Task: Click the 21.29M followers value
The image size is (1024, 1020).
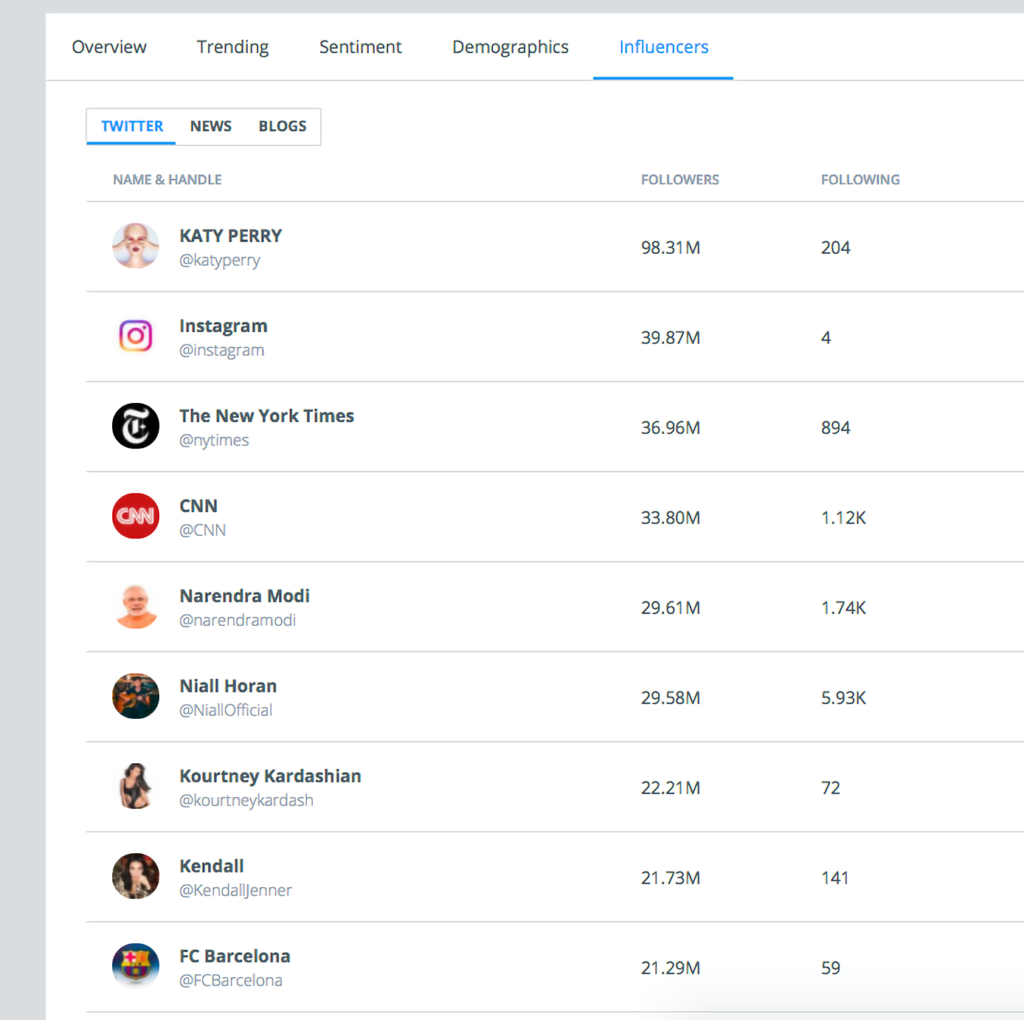Action: (x=670, y=969)
